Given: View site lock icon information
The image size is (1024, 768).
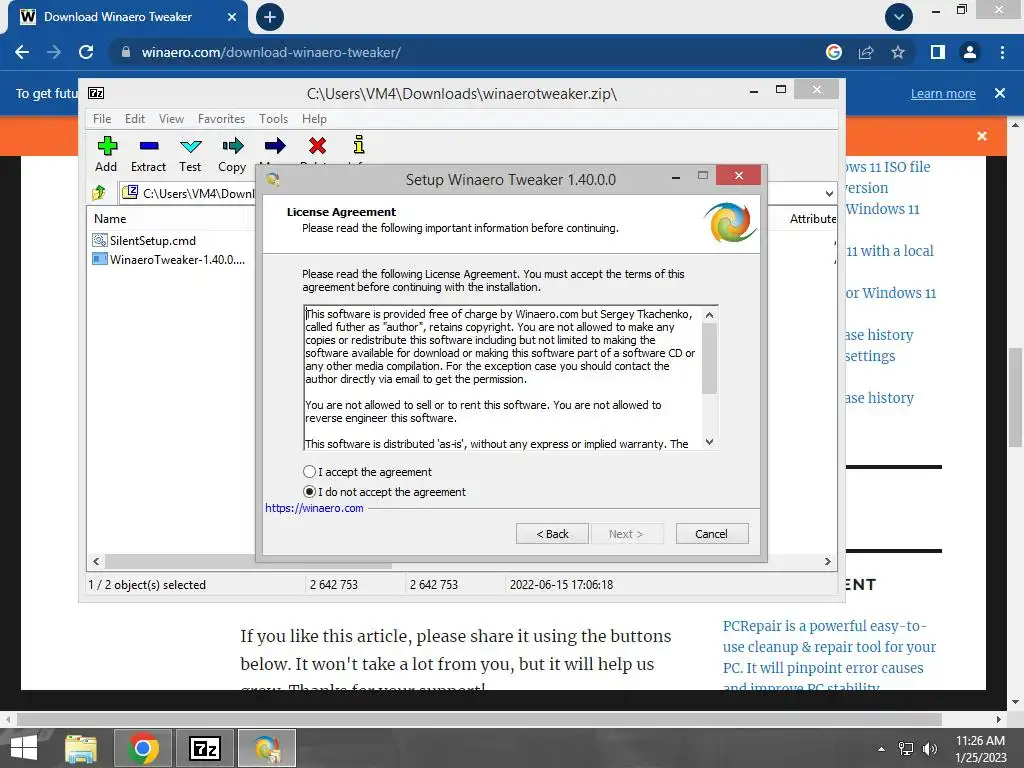Looking at the screenshot, I should pyautogui.click(x=126, y=52).
